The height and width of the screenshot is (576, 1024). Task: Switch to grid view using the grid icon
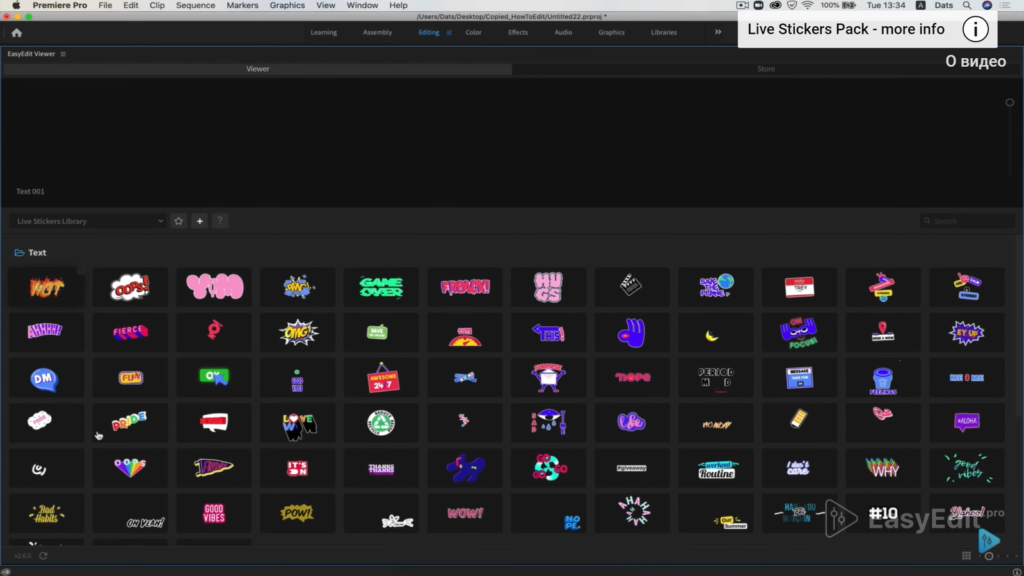[966, 556]
